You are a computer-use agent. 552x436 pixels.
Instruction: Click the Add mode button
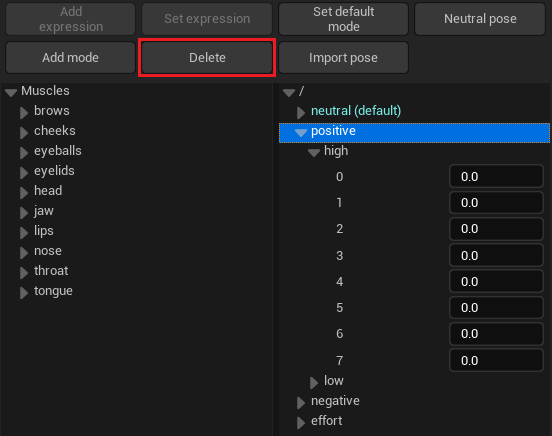70,58
